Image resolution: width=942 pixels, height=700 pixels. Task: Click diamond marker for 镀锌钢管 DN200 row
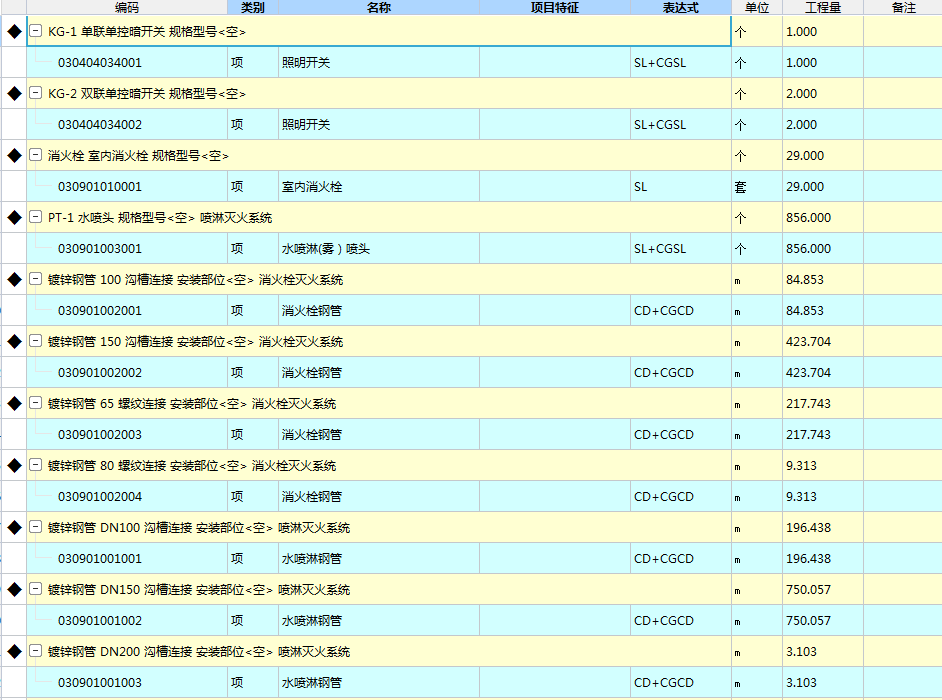click(14, 652)
